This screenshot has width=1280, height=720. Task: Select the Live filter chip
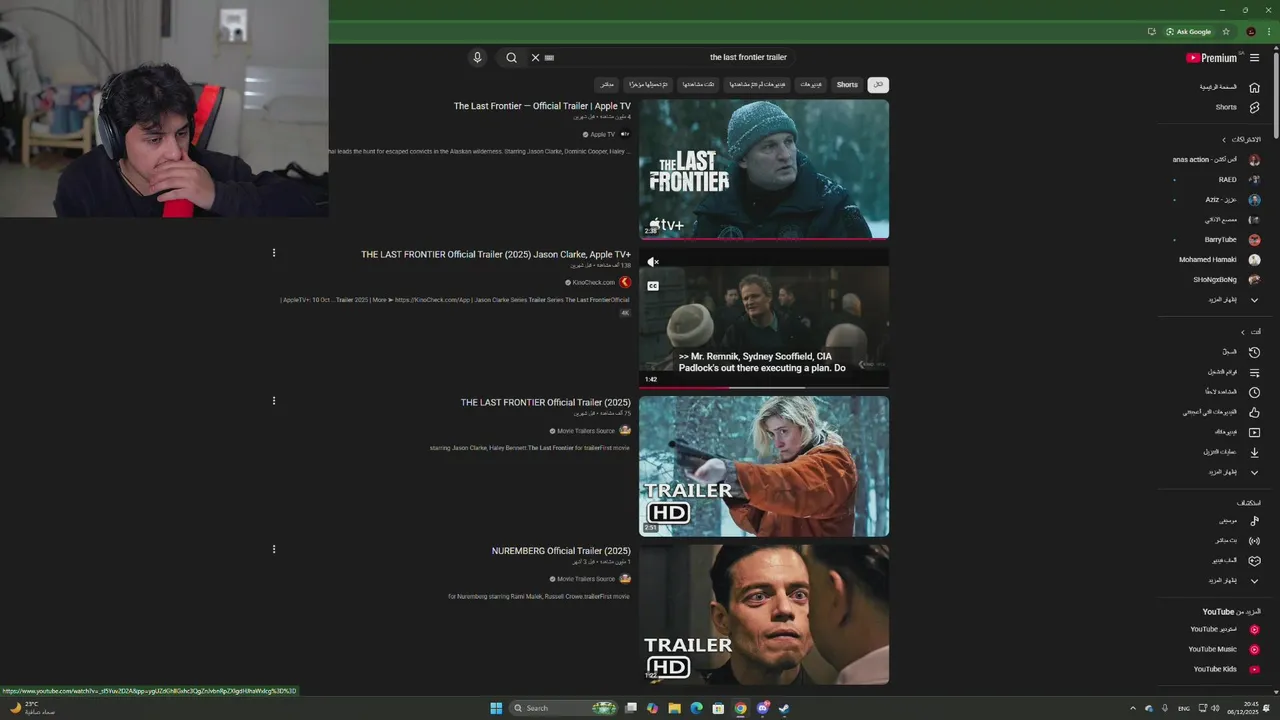click(x=606, y=85)
